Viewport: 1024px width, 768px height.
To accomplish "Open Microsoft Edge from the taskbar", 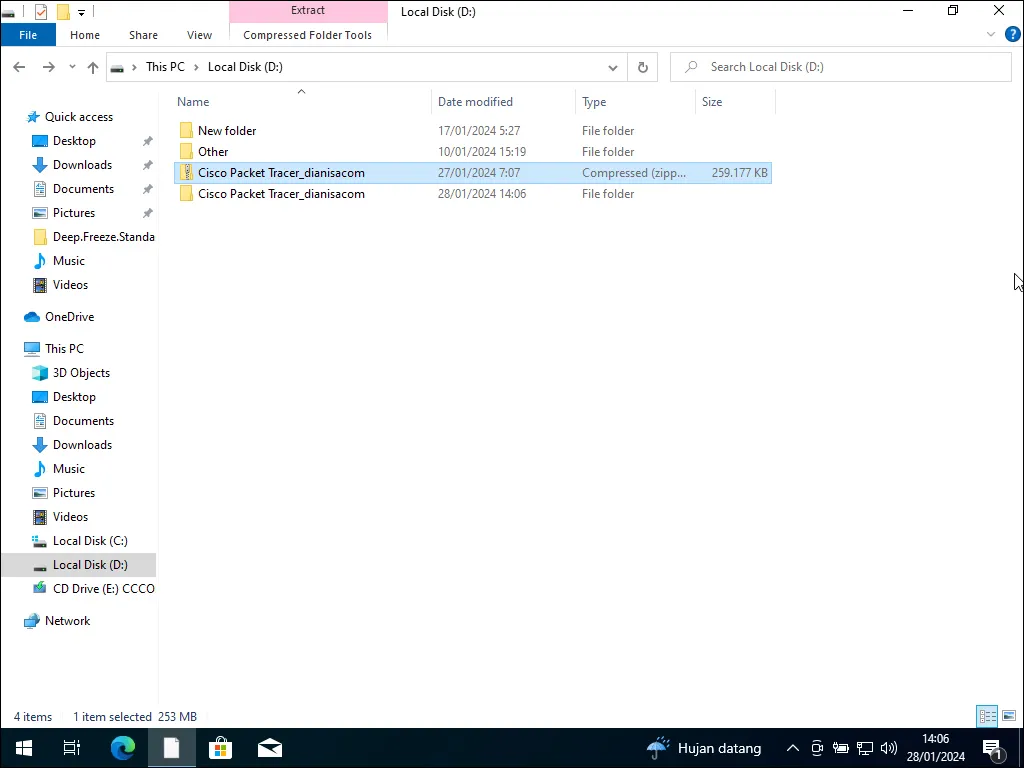I will tap(123, 748).
